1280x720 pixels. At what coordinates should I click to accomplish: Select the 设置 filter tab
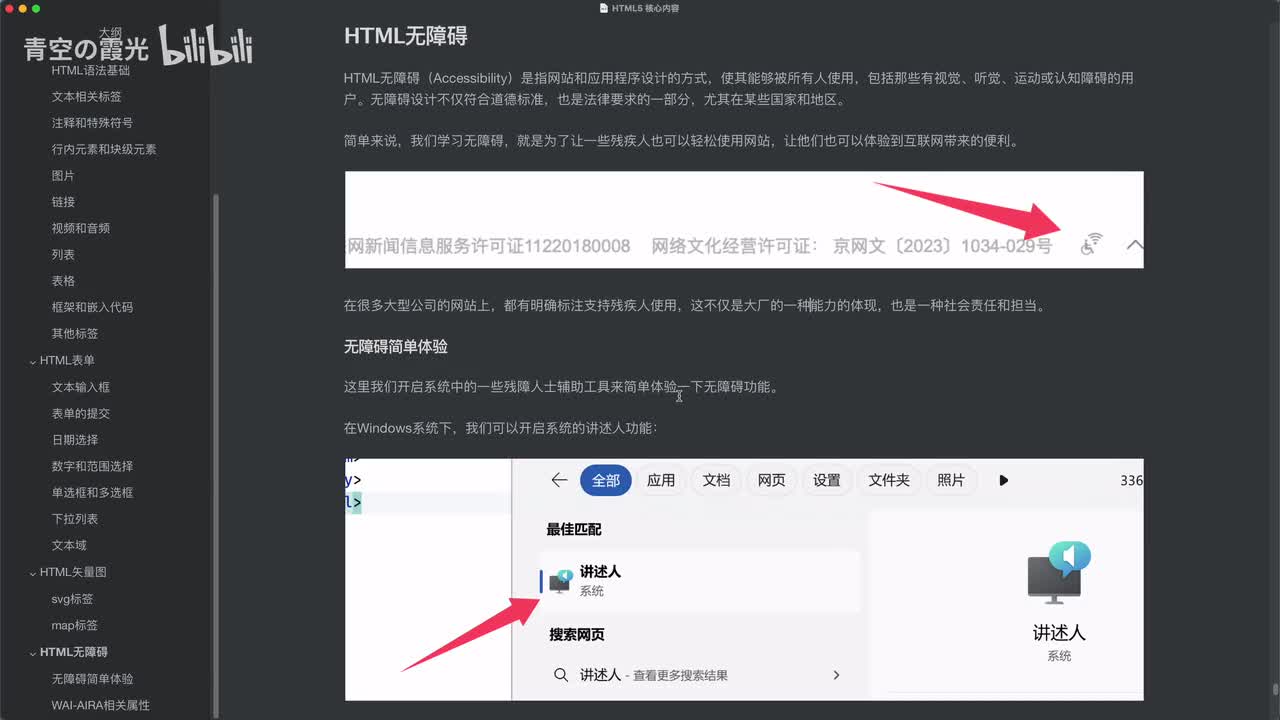point(827,480)
